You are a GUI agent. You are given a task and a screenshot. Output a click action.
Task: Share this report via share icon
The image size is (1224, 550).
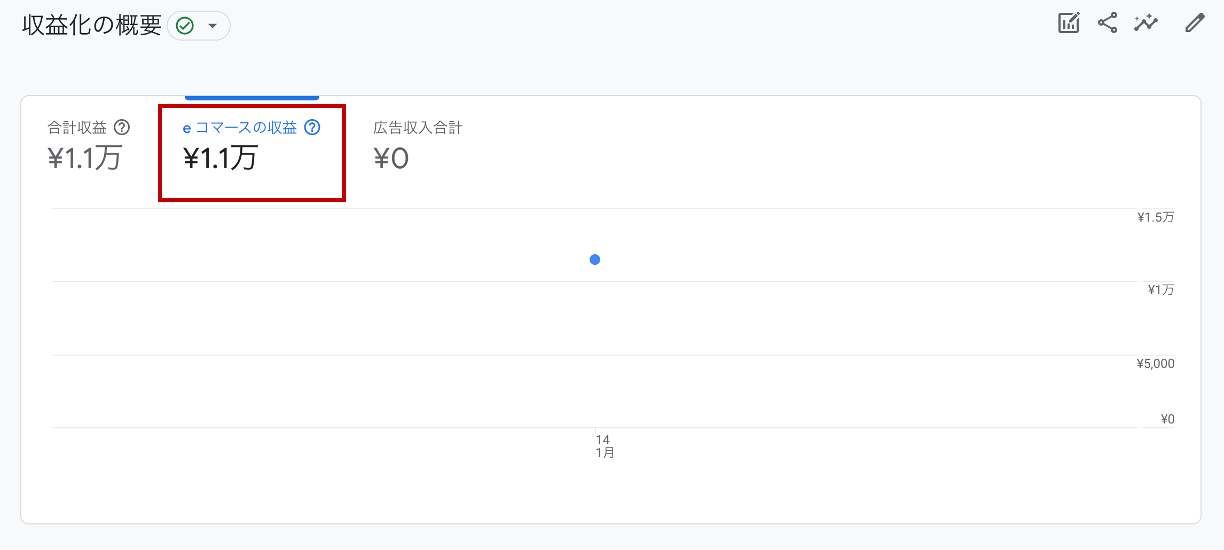pos(1107,23)
